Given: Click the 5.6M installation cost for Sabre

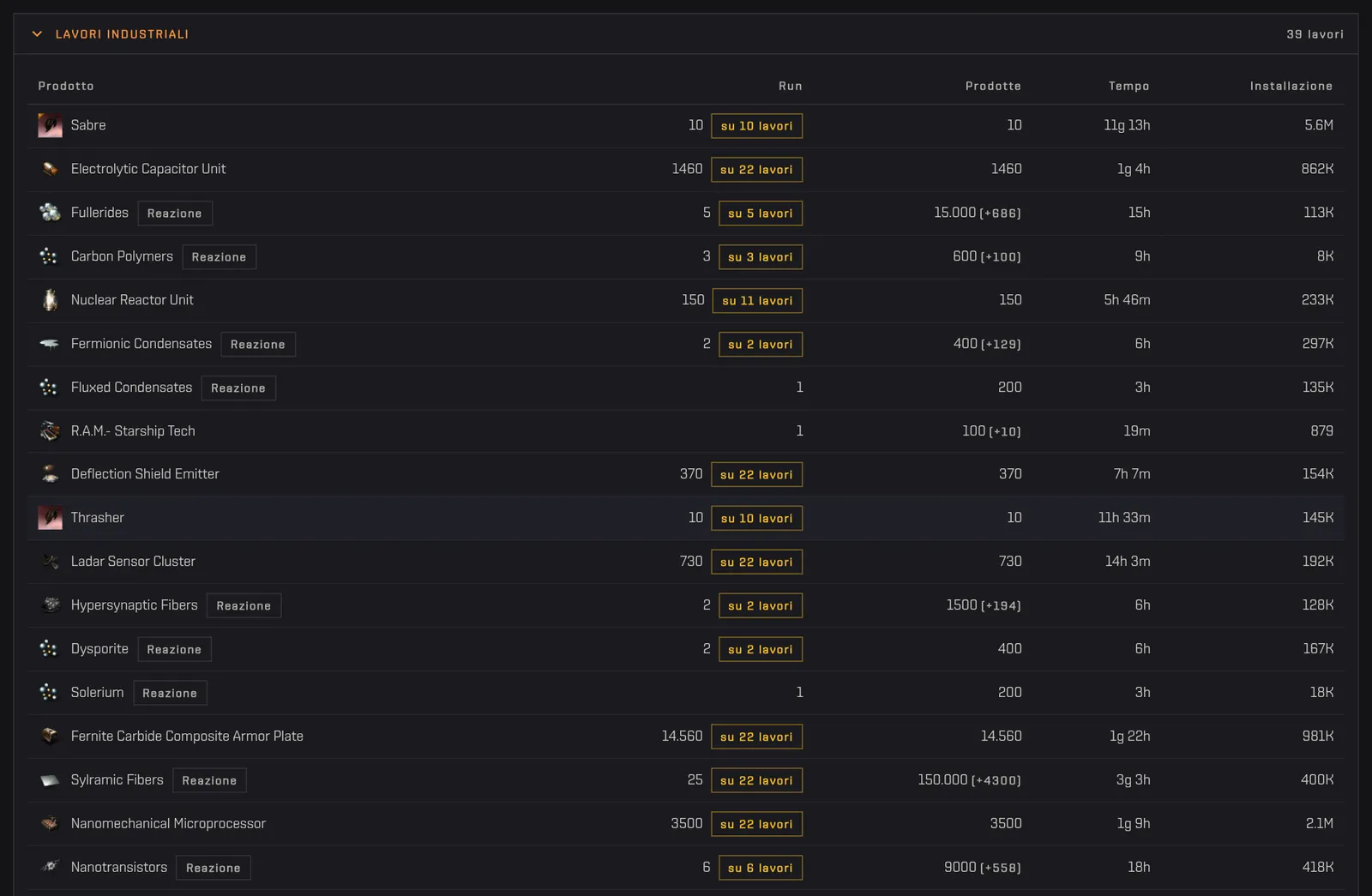Looking at the screenshot, I should point(1319,125).
